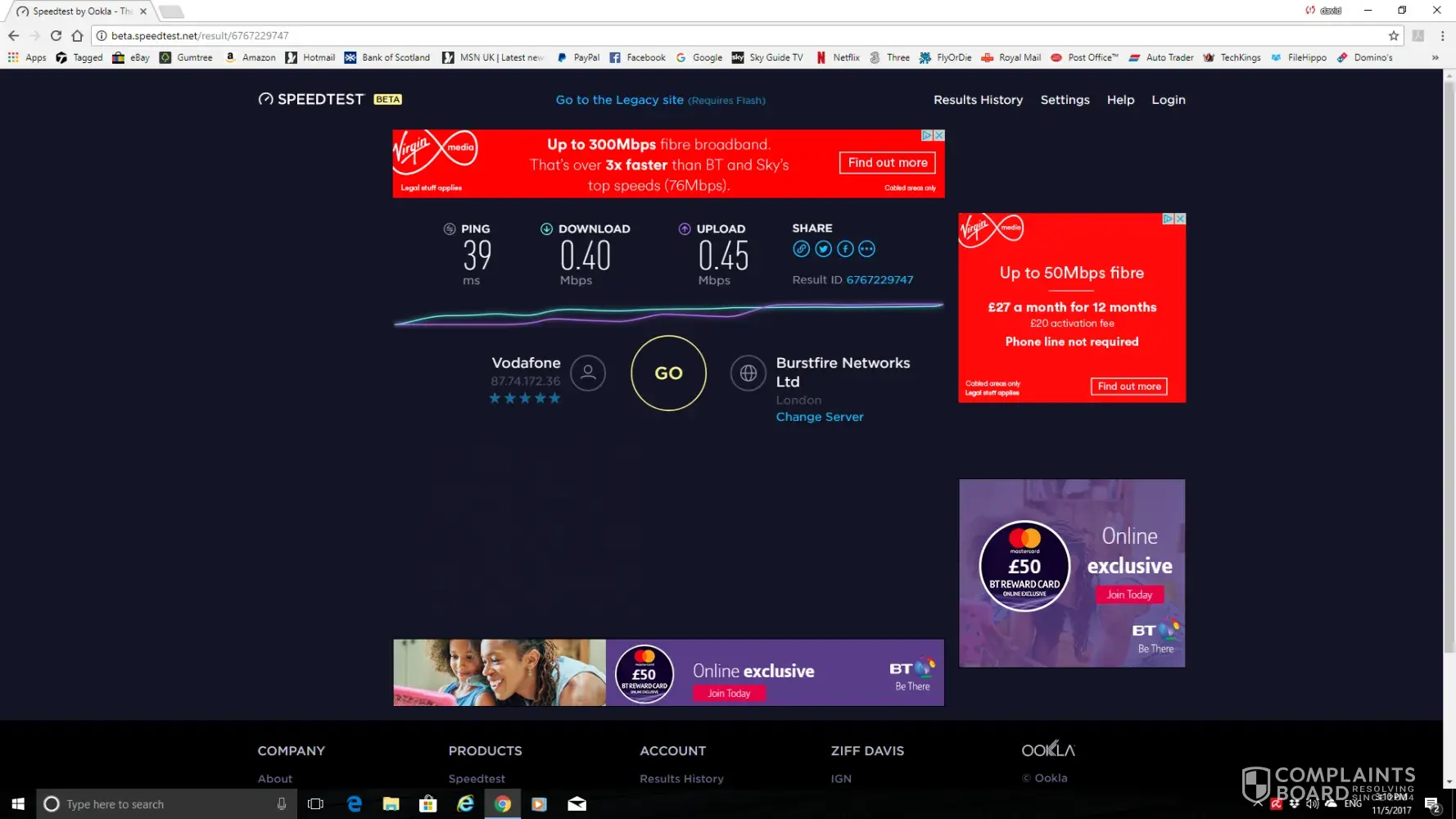
Task: Click the server globe icon
Action: pyautogui.click(x=748, y=373)
